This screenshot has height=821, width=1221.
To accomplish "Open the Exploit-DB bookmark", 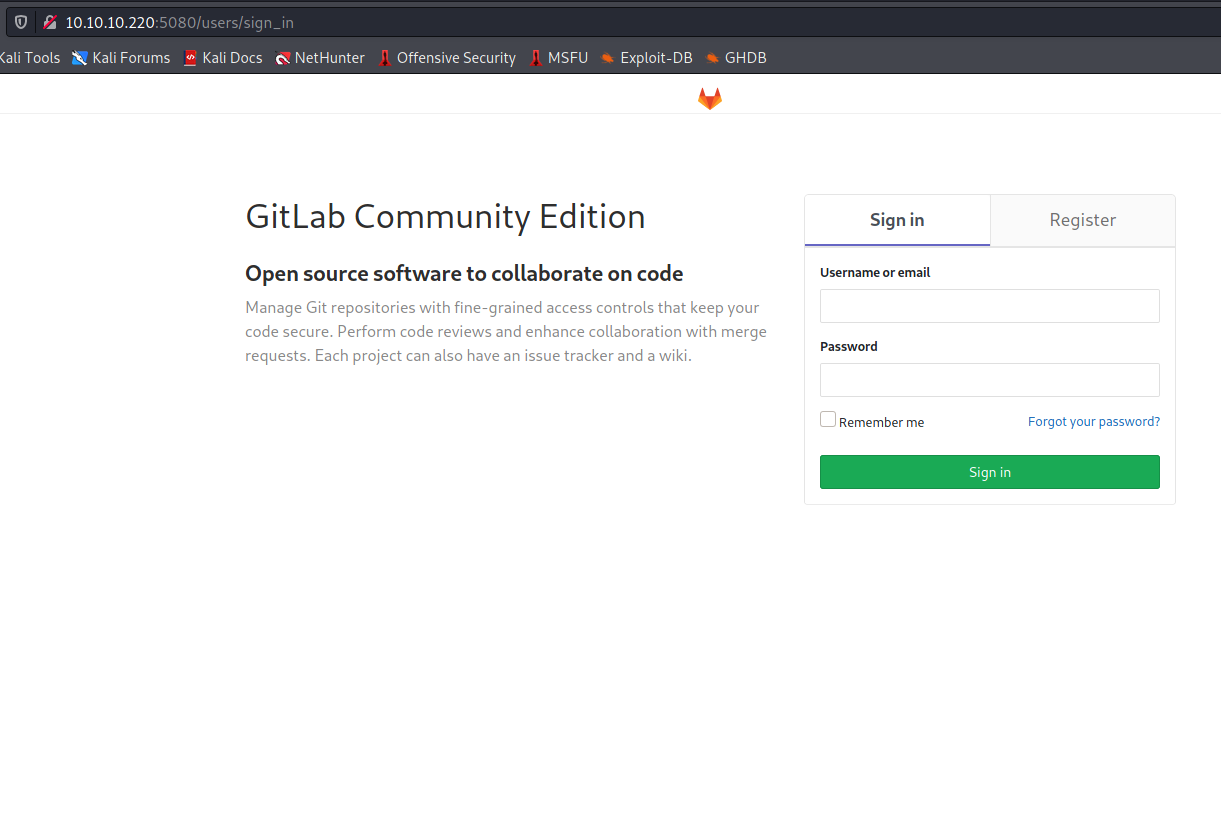I will (x=648, y=57).
